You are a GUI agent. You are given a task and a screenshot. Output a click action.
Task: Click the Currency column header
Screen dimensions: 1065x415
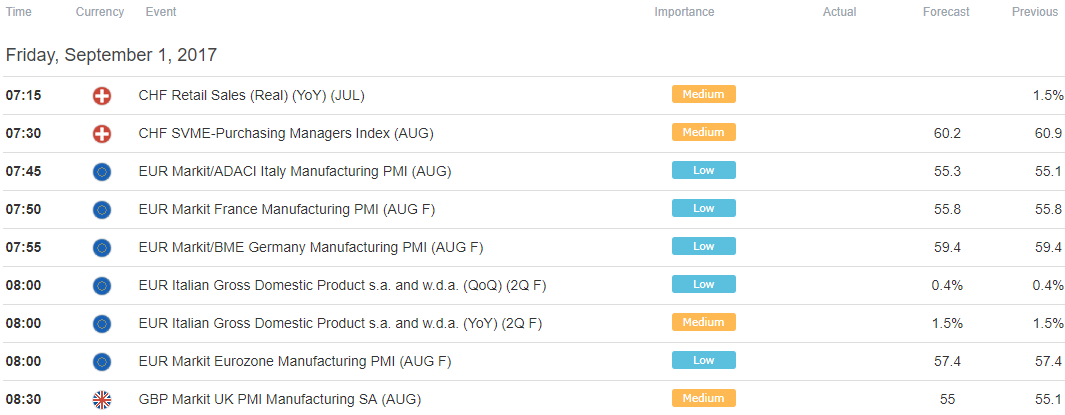100,12
